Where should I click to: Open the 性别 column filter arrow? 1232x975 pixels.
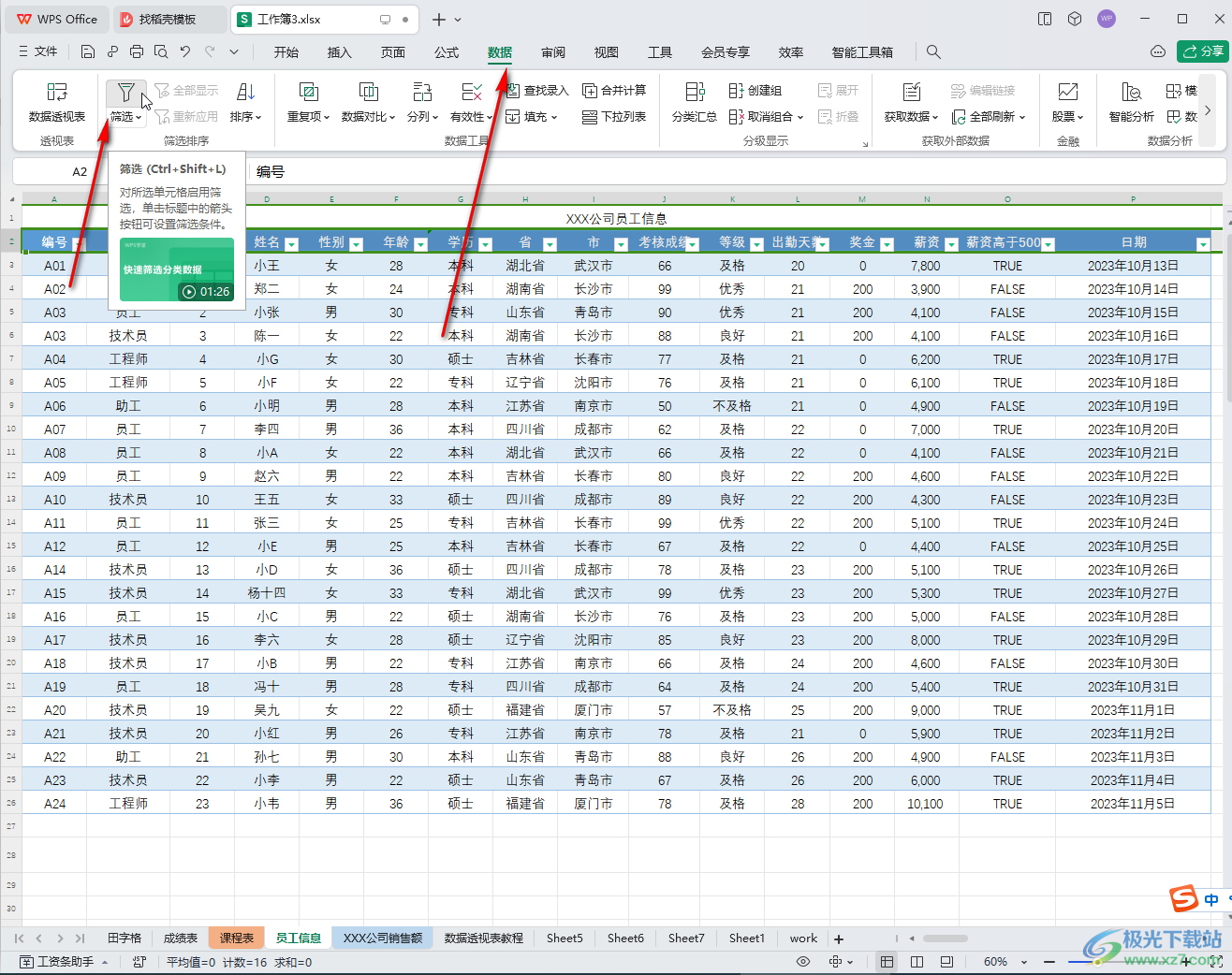[x=356, y=244]
